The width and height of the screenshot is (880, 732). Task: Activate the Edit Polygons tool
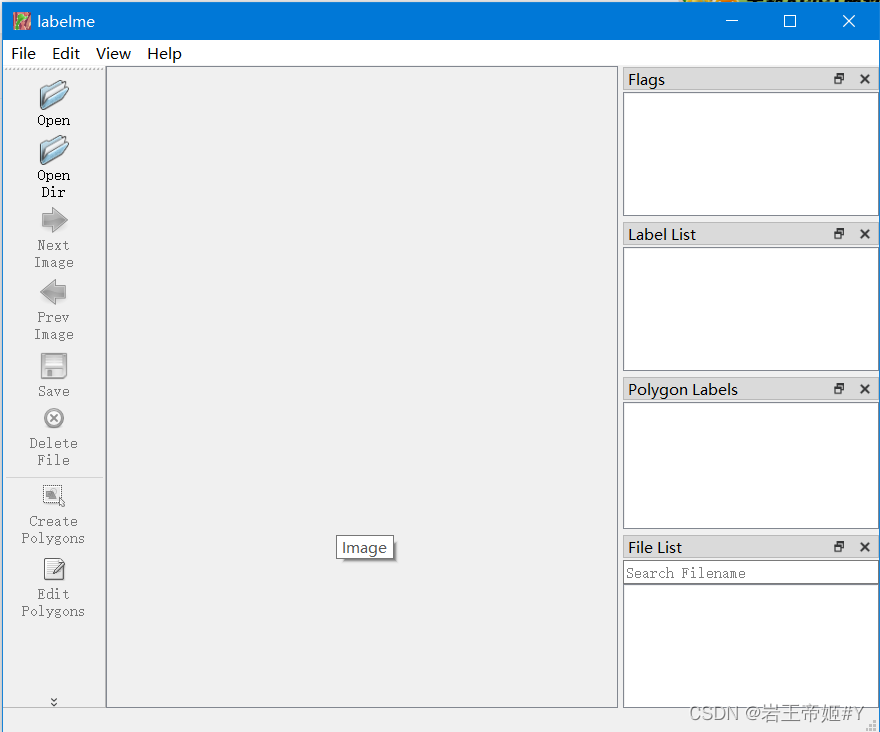(53, 570)
